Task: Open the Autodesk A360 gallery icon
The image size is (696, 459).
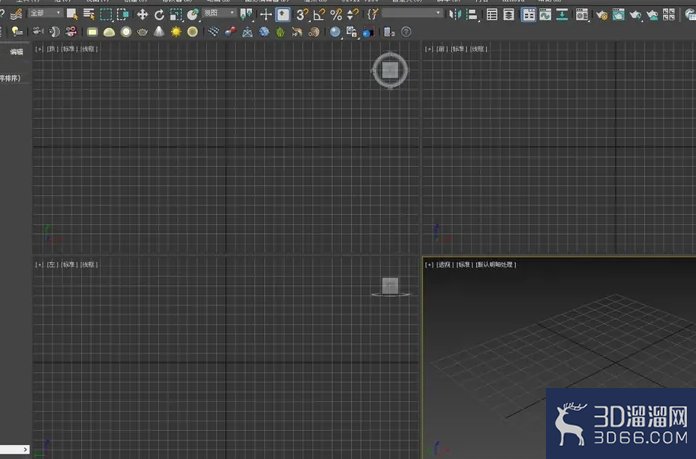Action: click(668, 15)
